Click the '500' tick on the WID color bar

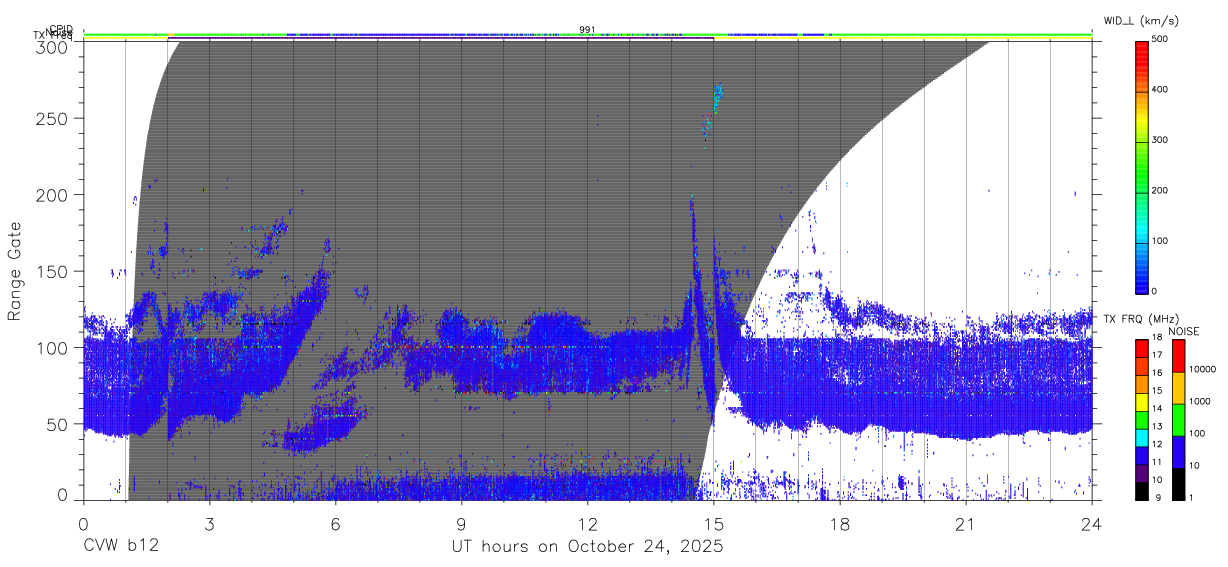click(x=1160, y=39)
